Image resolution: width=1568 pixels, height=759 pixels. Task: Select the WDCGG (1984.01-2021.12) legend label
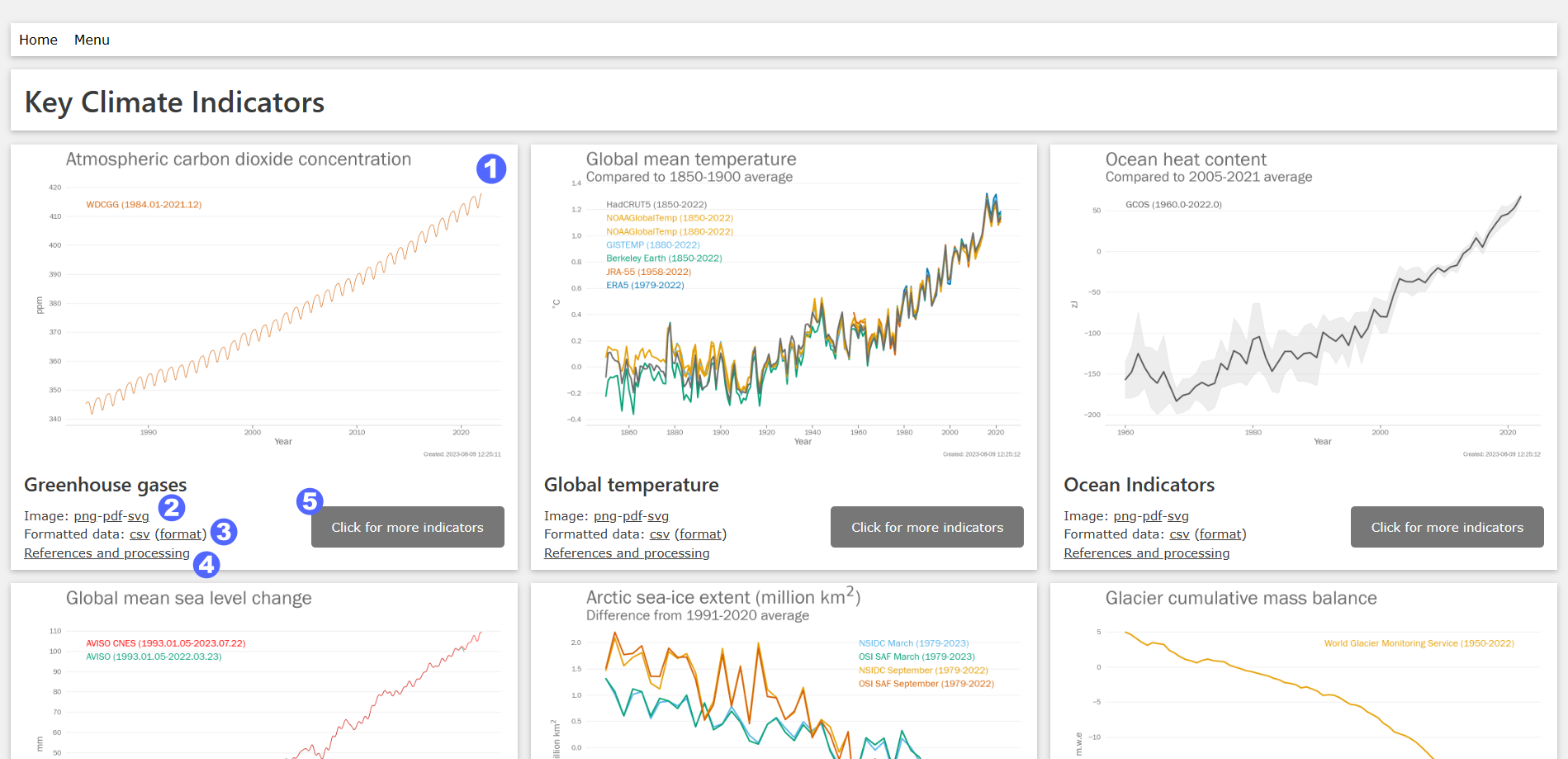pos(144,205)
